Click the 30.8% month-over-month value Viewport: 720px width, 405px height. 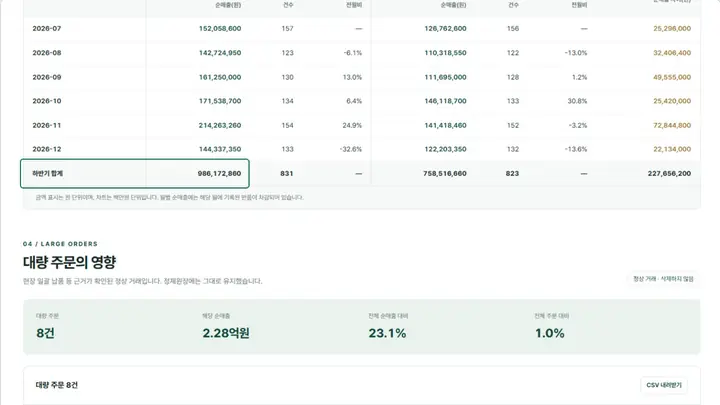click(577, 101)
